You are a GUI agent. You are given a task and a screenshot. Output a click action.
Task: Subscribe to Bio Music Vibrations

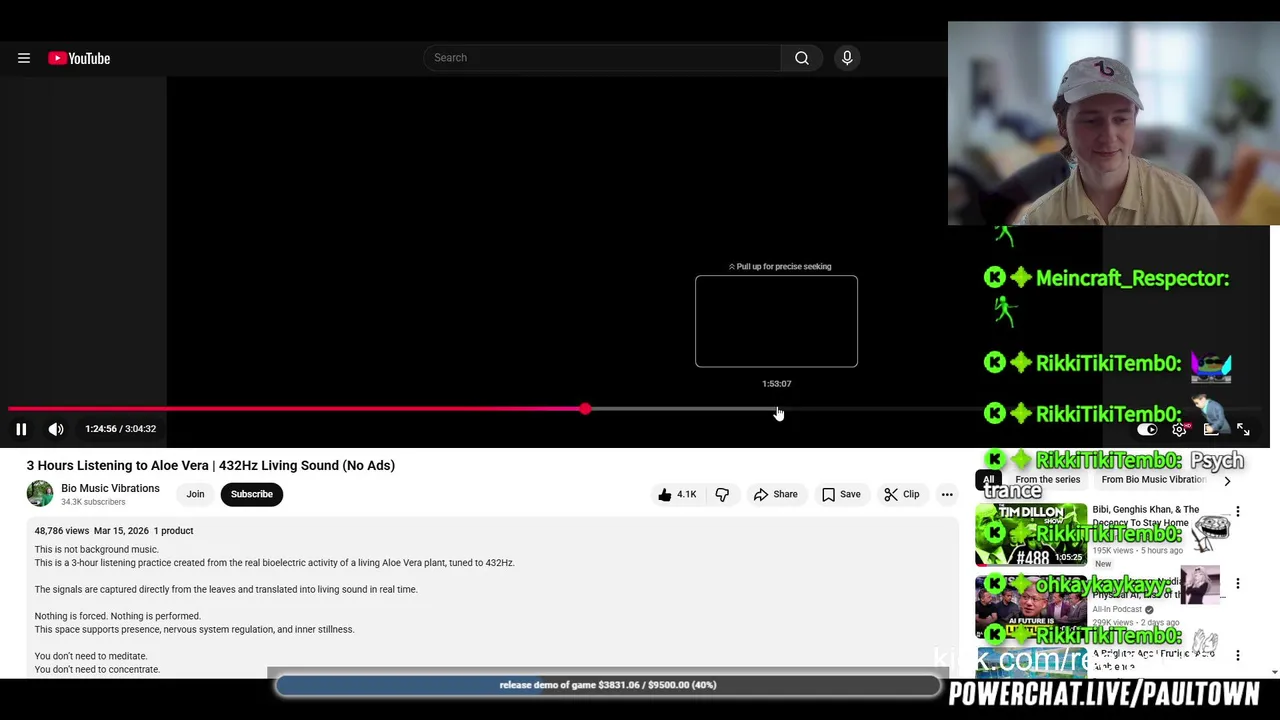tap(252, 494)
